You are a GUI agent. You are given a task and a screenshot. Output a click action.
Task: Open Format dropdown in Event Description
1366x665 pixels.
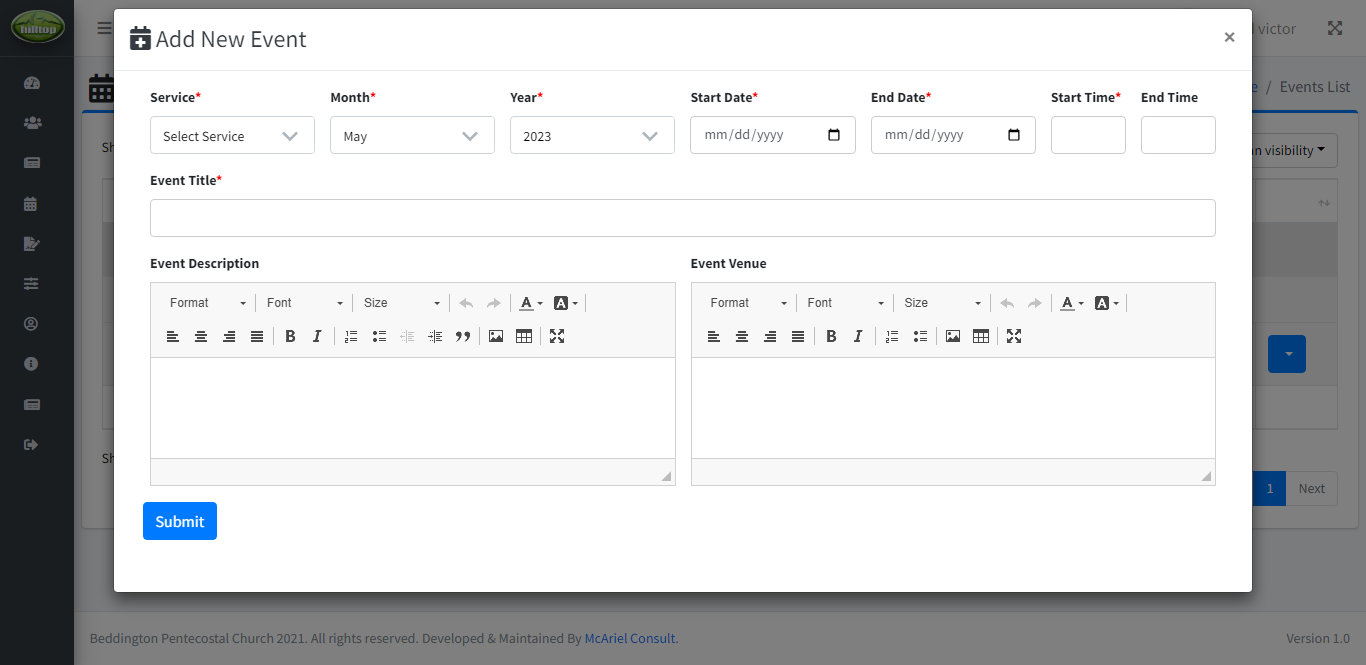coord(207,303)
